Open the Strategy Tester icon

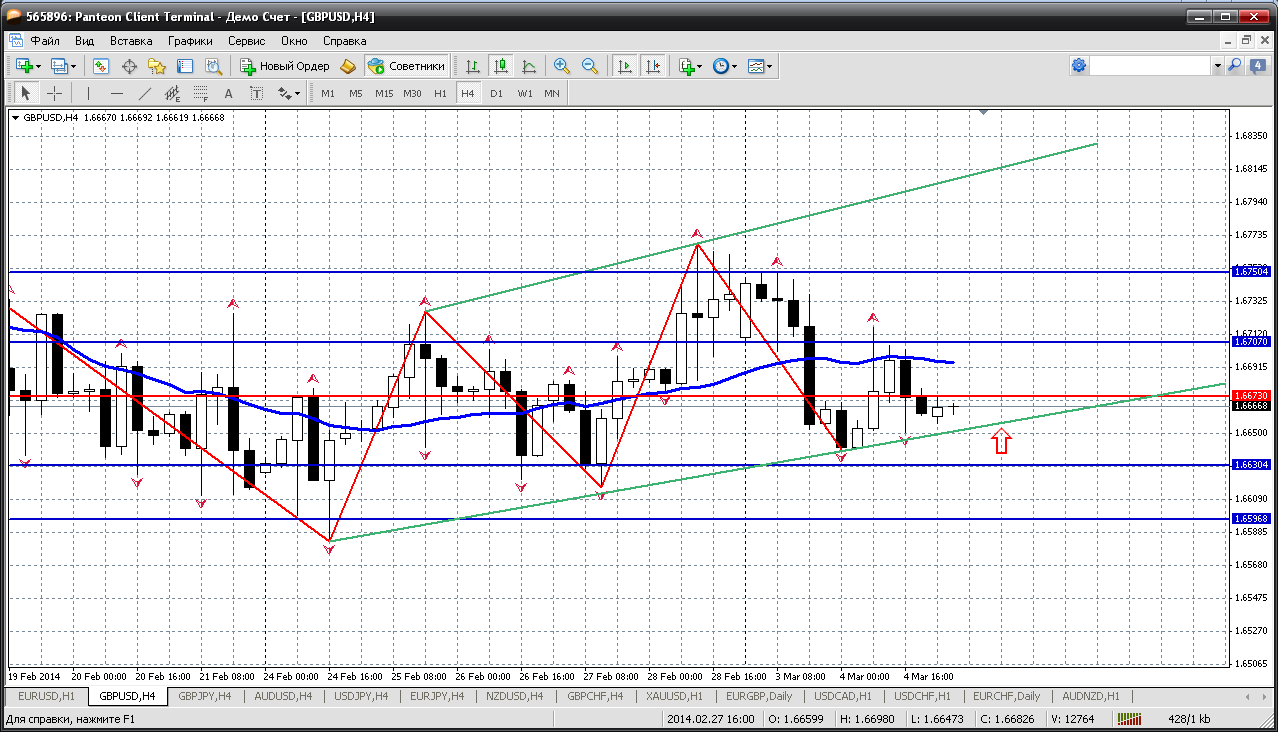click(x=213, y=66)
